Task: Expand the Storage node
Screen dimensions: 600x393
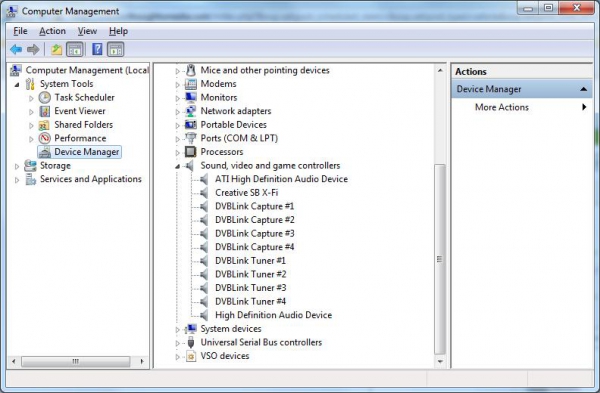Action: point(17,166)
